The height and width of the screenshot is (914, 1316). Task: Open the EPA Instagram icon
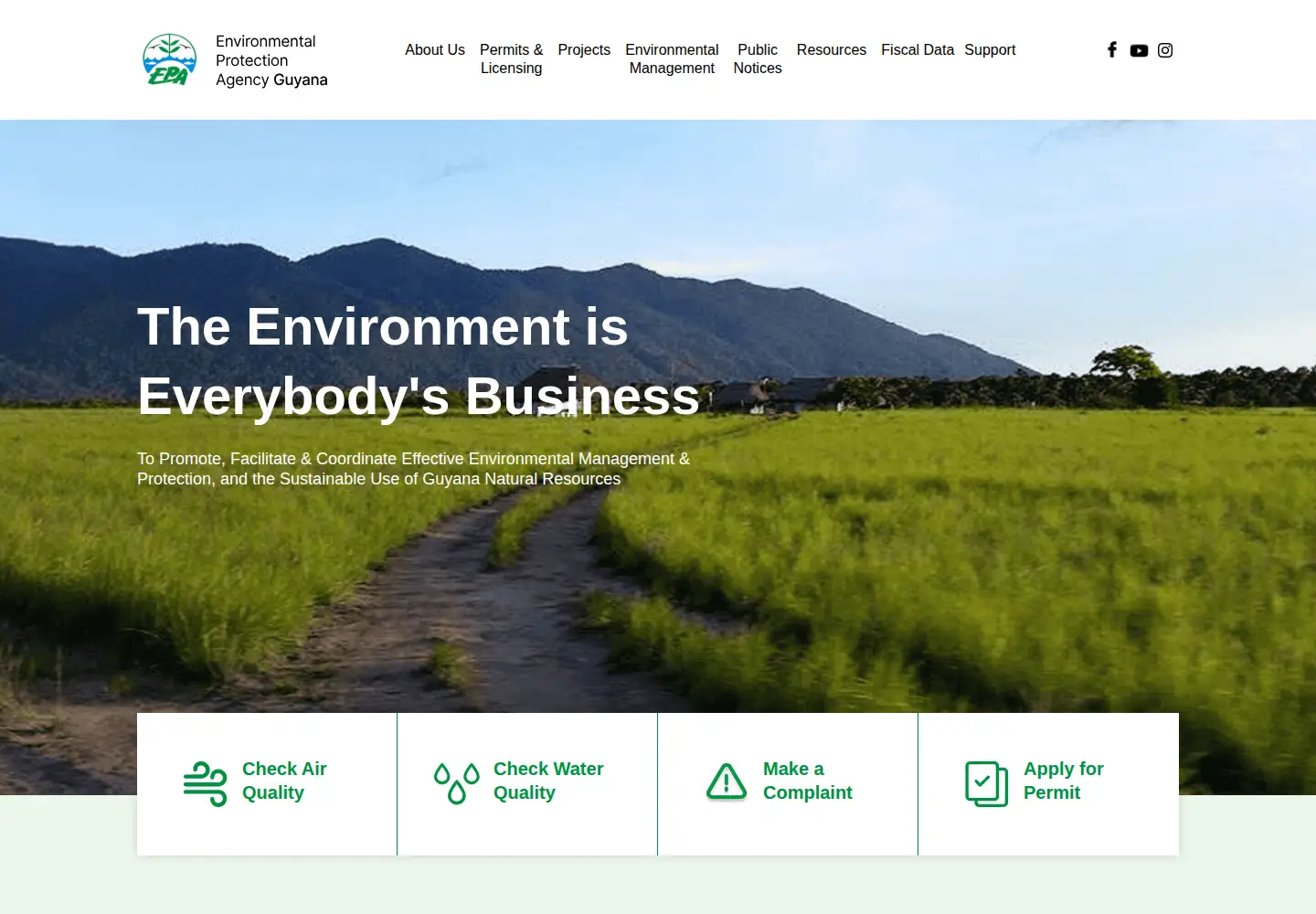(x=1165, y=50)
